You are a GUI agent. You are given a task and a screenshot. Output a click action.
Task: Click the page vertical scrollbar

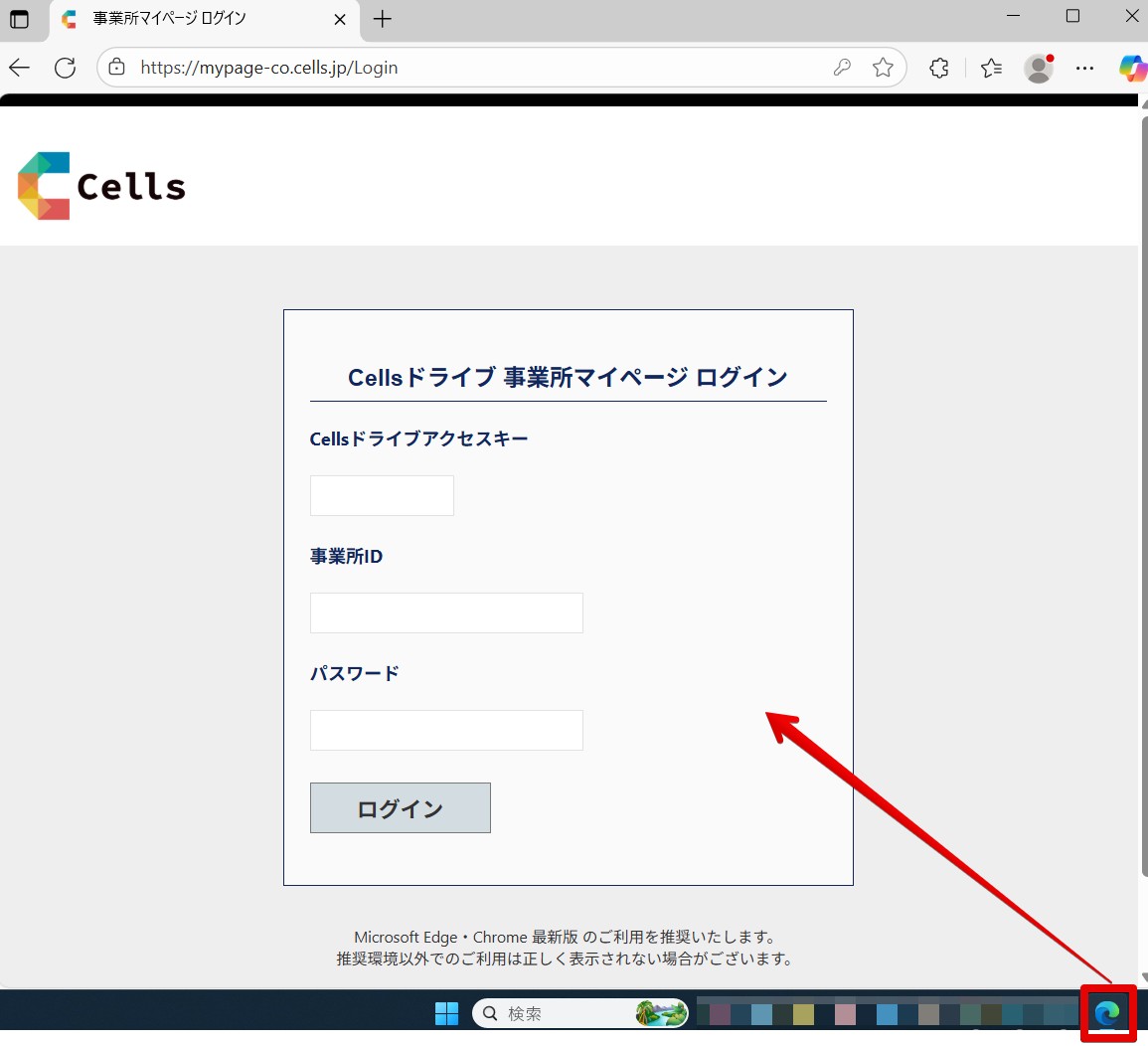pyautogui.click(x=1143, y=494)
